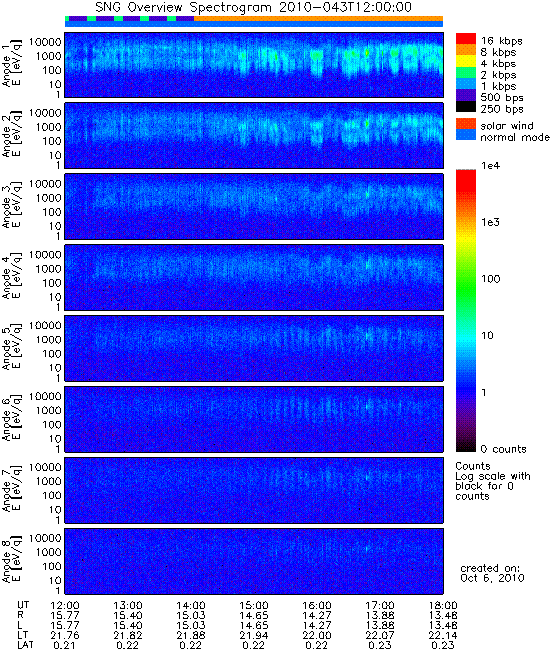Select the 4 kbps yellow legend swatch

(466, 61)
